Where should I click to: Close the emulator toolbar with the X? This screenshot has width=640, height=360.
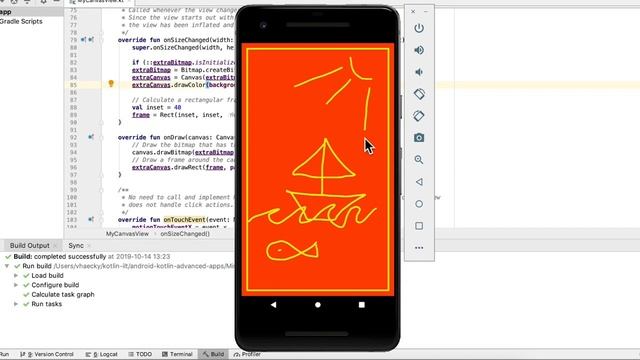pos(413,11)
